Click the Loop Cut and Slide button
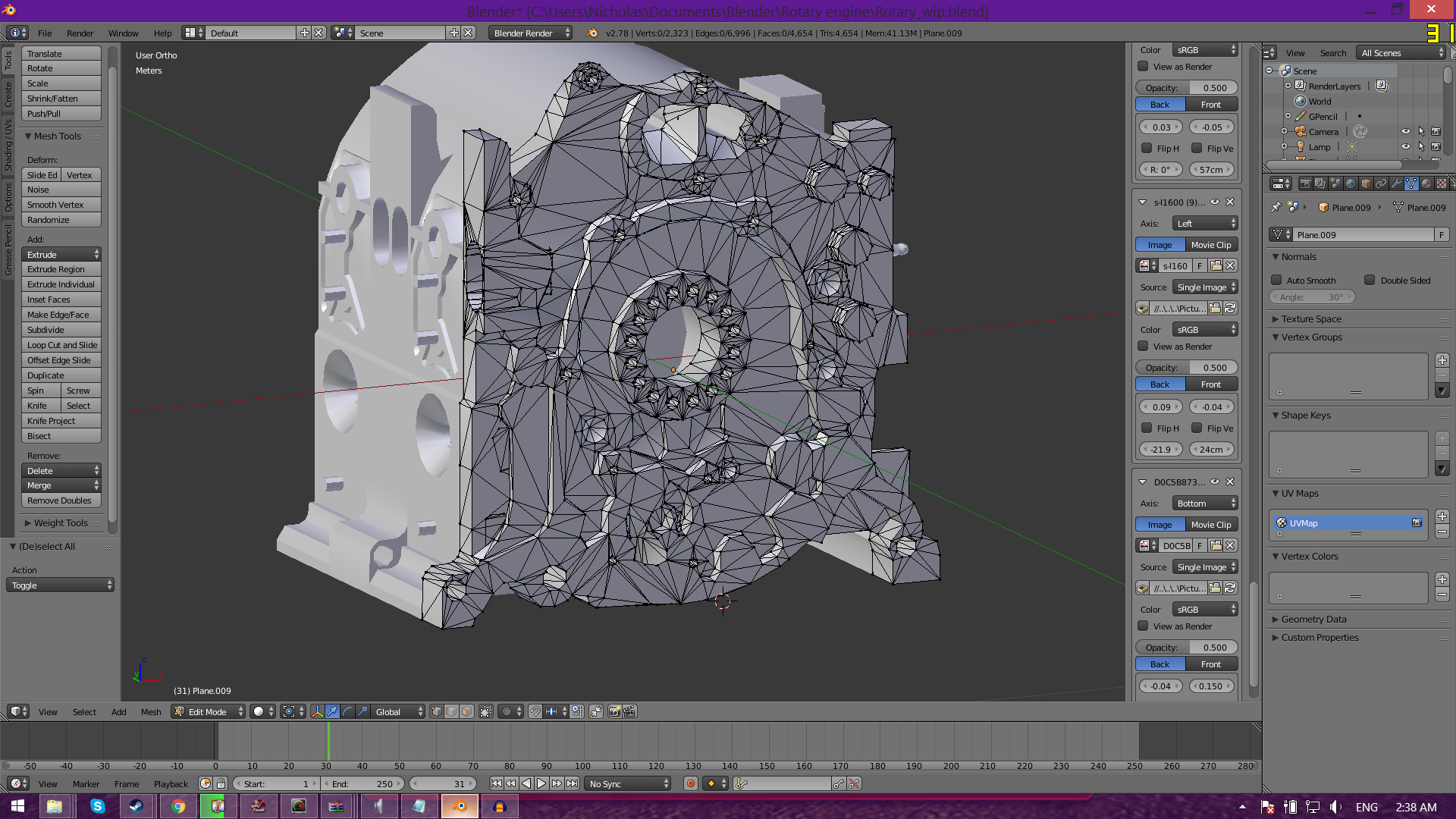Image resolution: width=1456 pixels, height=819 pixels. [61, 345]
